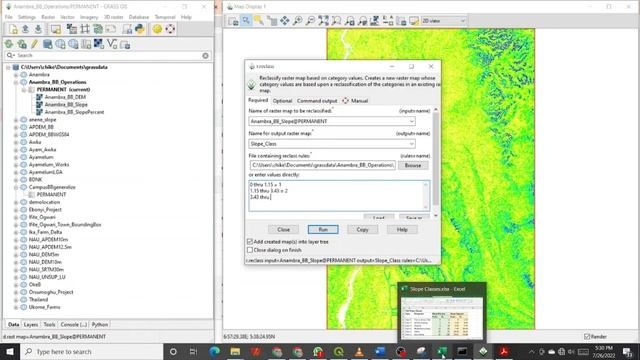Click into the reclass rules text area
The height and width of the screenshot is (360, 640).
click(x=336, y=196)
